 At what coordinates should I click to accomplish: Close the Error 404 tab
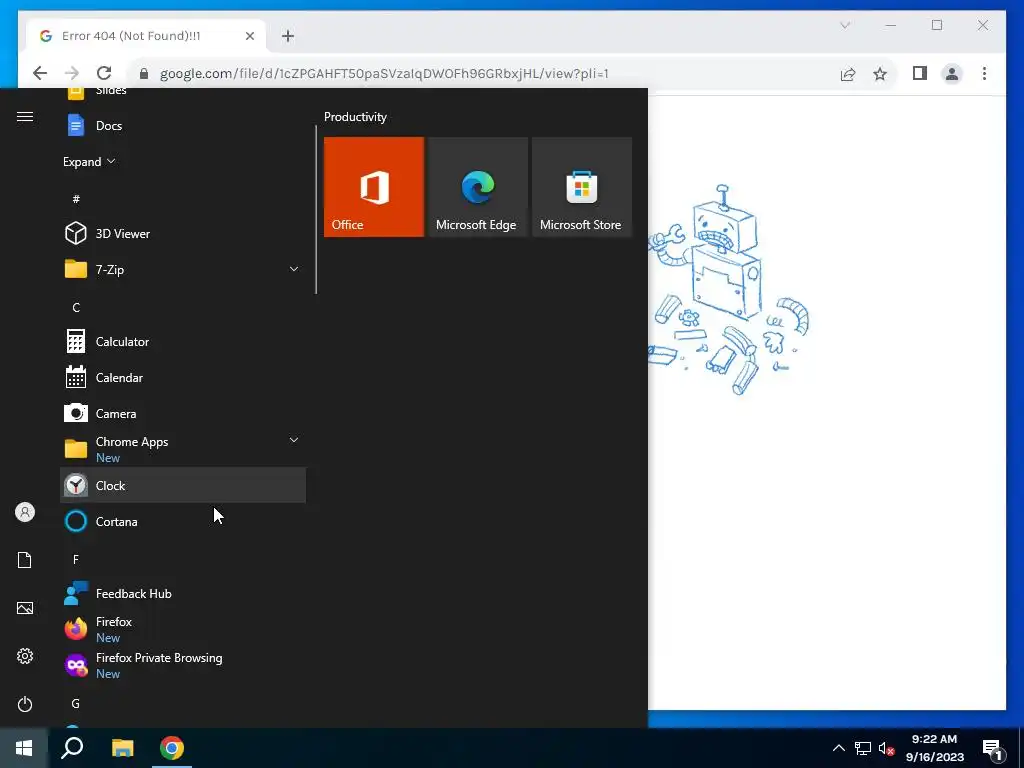(249, 36)
